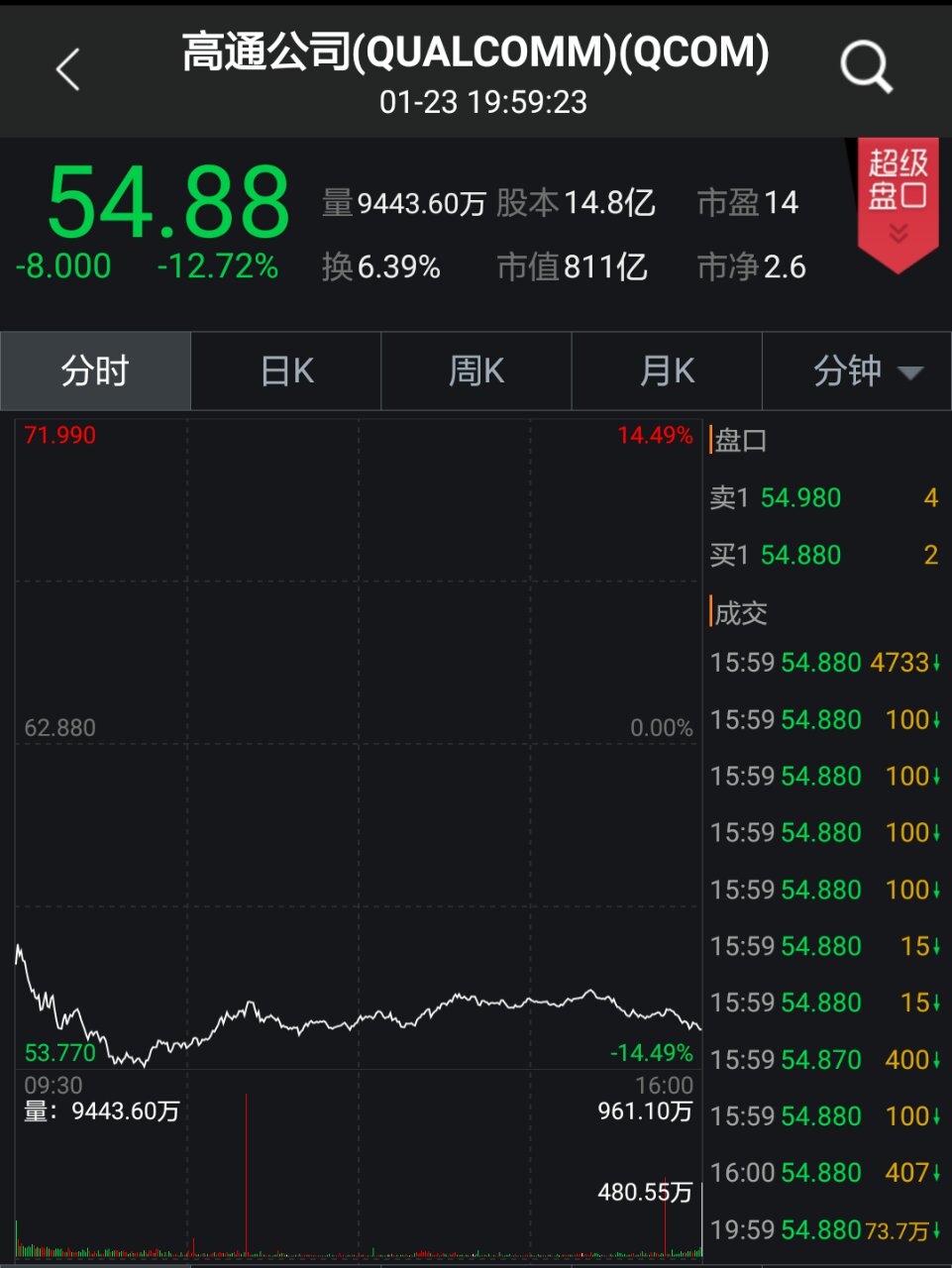Click green -14.49% lower limit label
The image size is (952, 1268).
tap(651, 1052)
